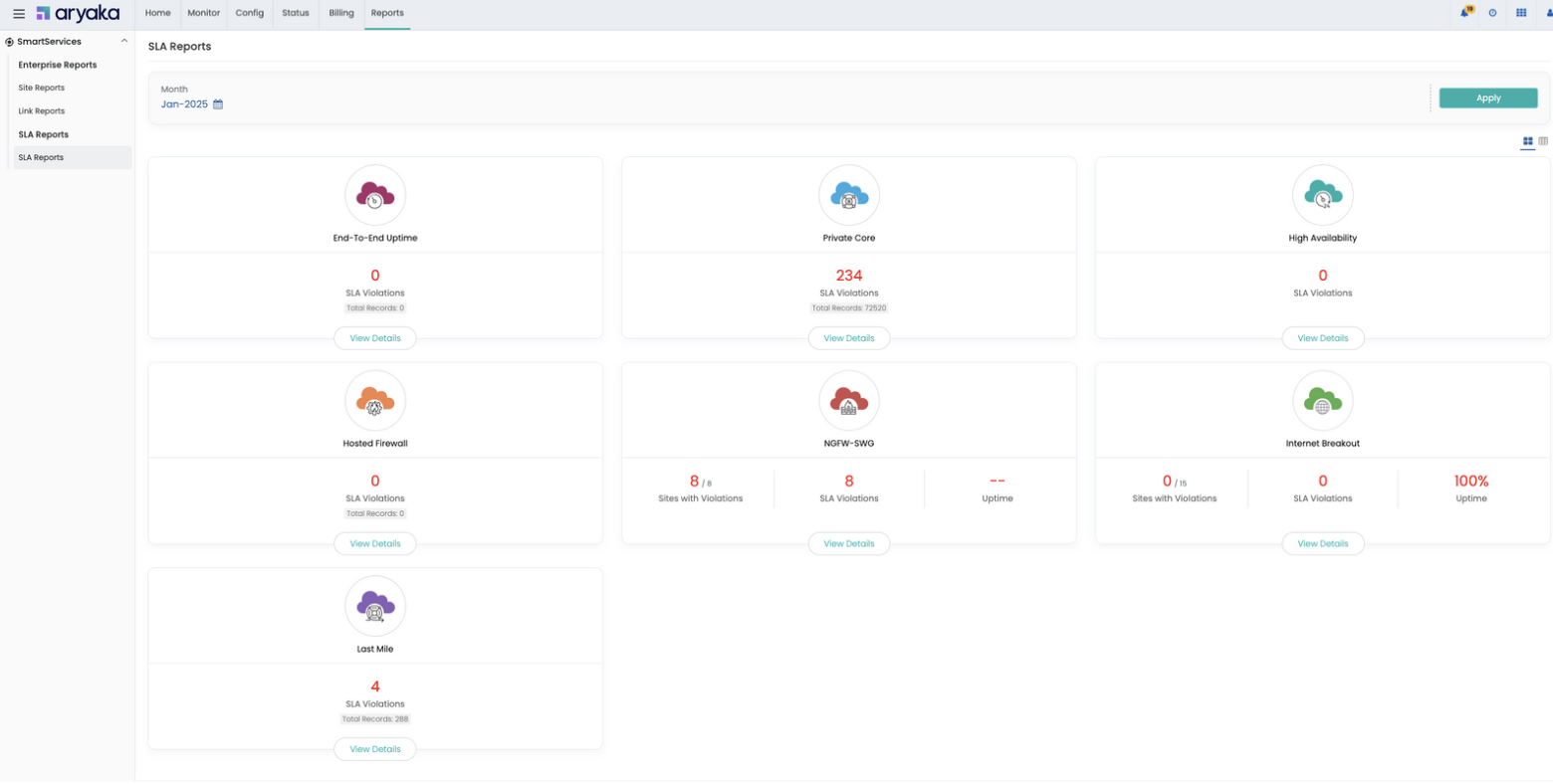Viewport: 1553px width, 784px height.
Task: Open the apps grid icon
Action: pos(1521,13)
